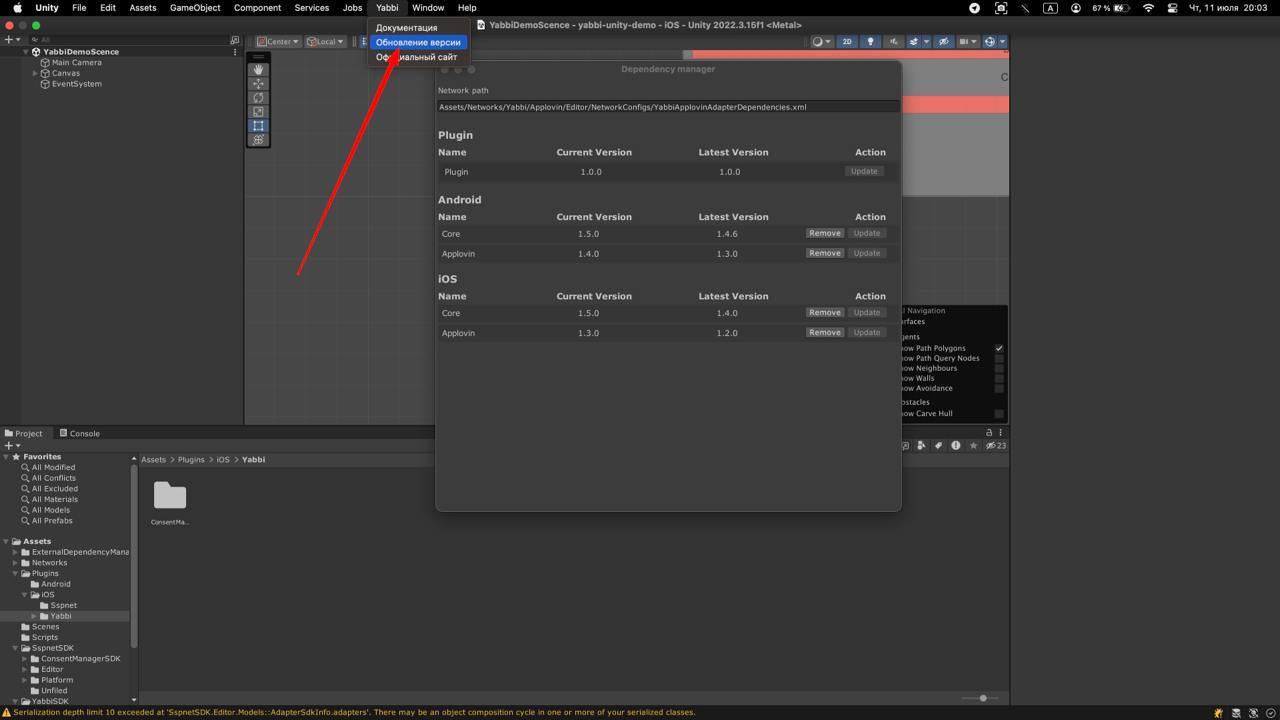The height and width of the screenshot is (720, 1280).
Task: Open the ConsentMa... folder thumbnail
Action: [170, 497]
